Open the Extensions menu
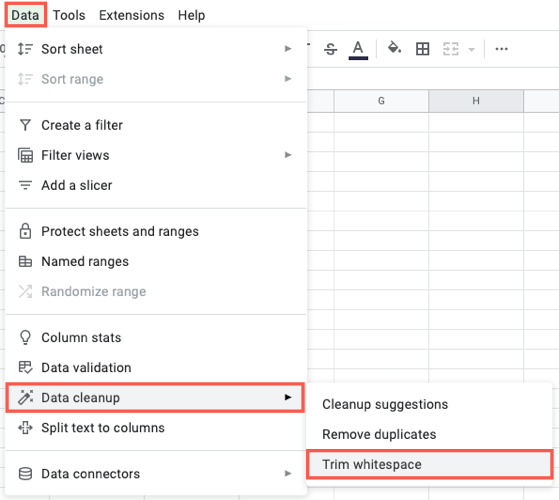Screen dimensions: 559x500 (132, 15)
